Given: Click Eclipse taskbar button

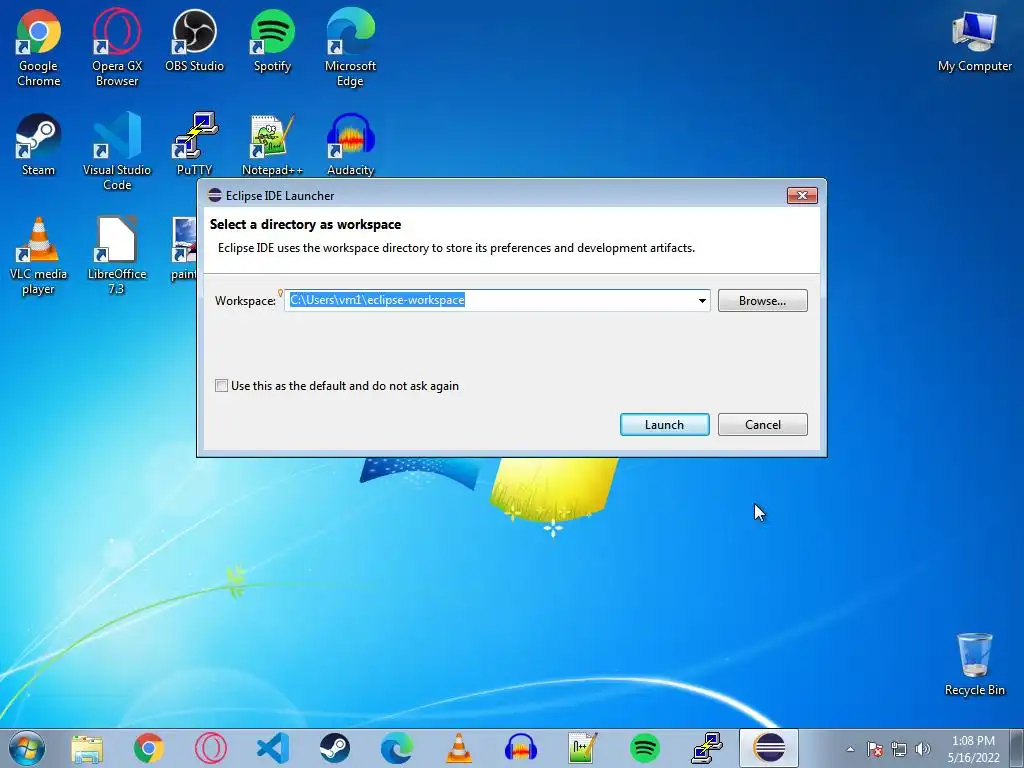Looking at the screenshot, I should pos(769,748).
